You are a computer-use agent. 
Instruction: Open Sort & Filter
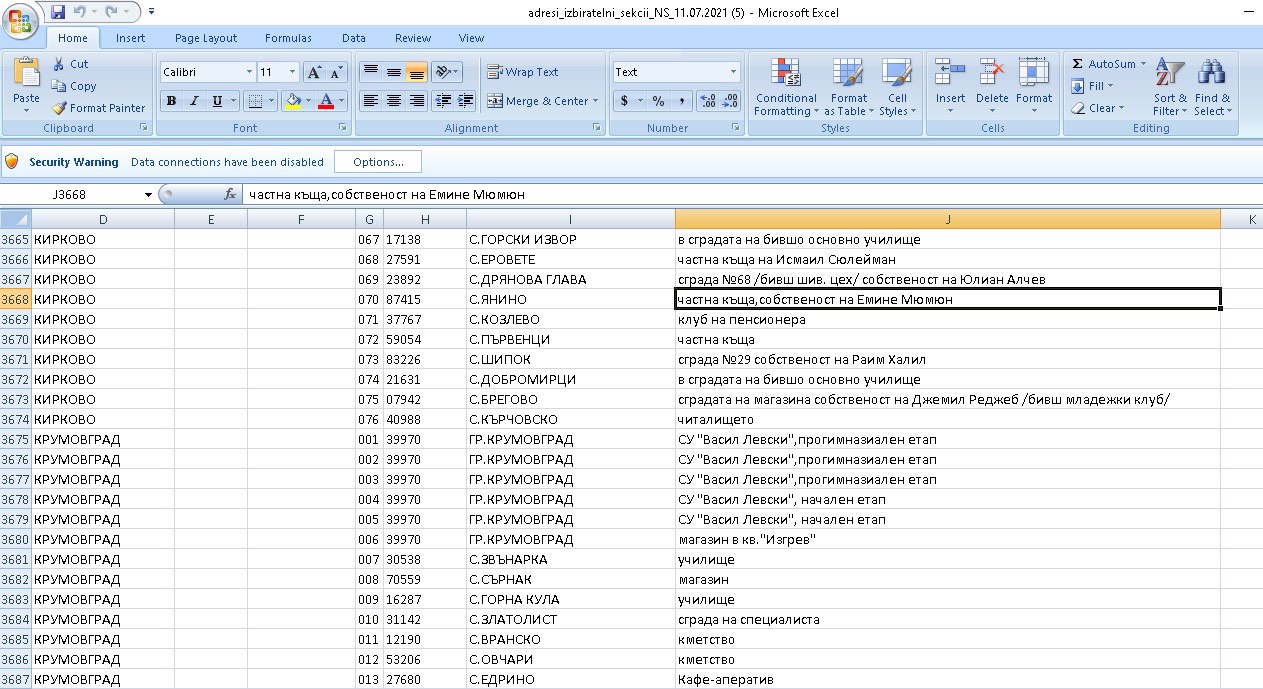1170,87
